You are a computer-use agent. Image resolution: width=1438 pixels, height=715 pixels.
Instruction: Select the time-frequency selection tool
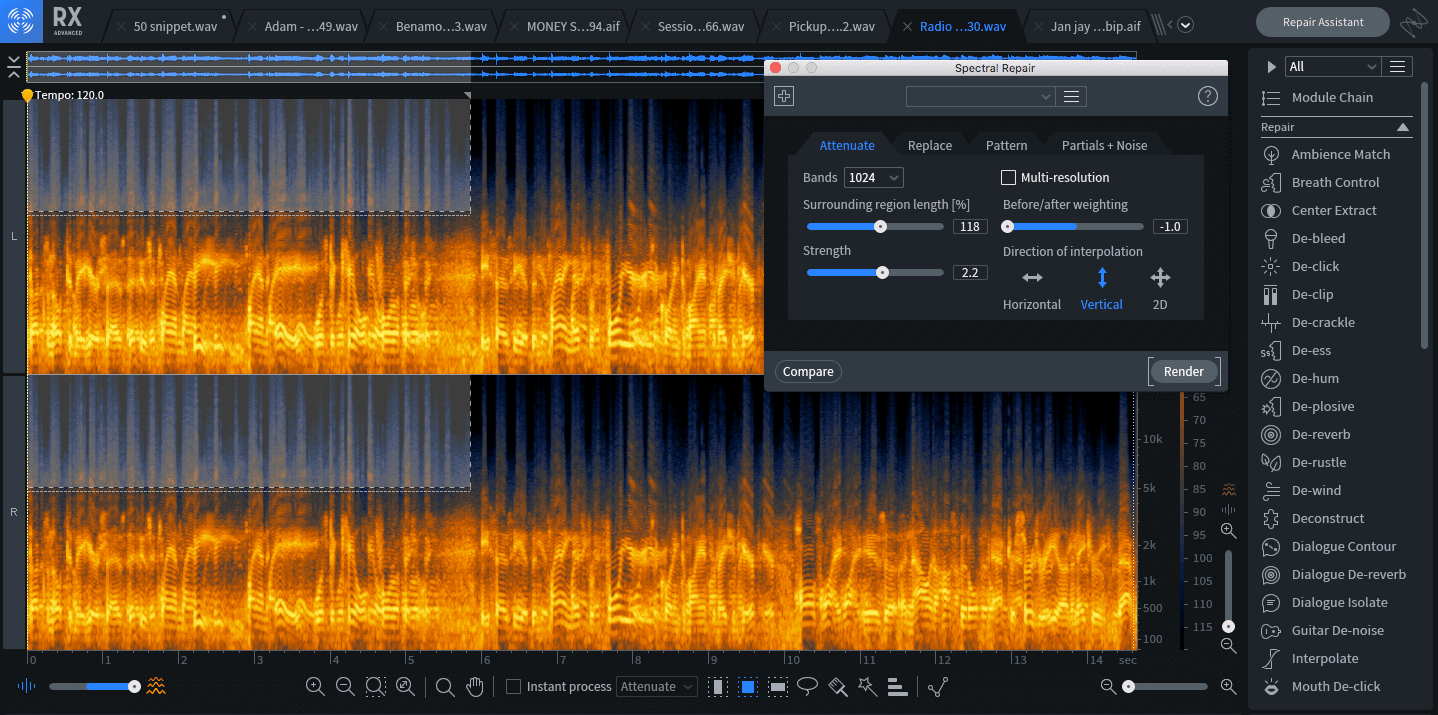pos(747,687)
